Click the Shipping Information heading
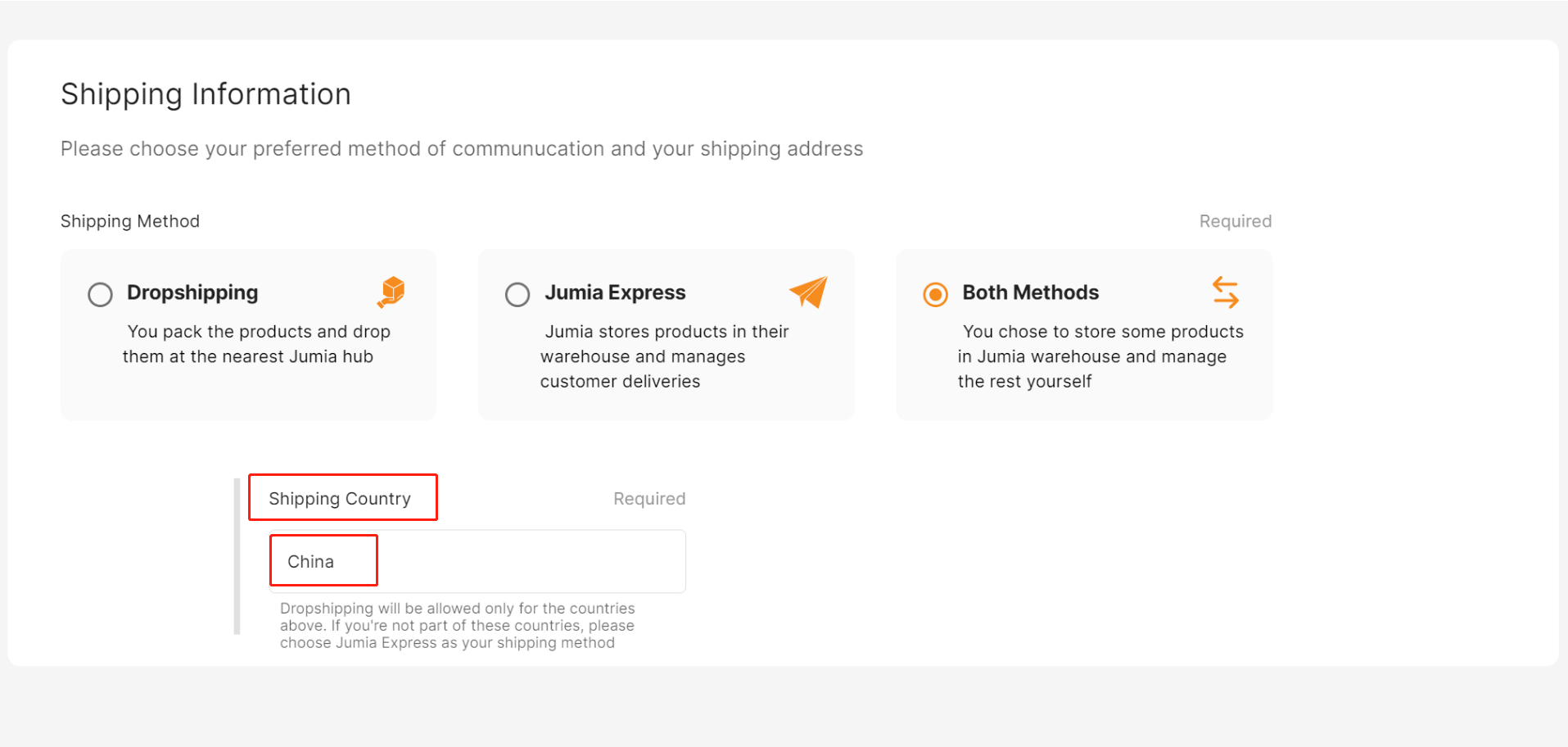1568x747 pixels. [x=206, y=94]
